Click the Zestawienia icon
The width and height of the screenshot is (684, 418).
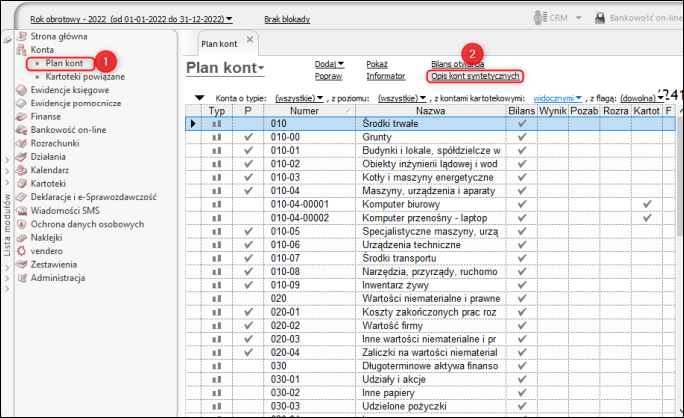pos(21,264)
